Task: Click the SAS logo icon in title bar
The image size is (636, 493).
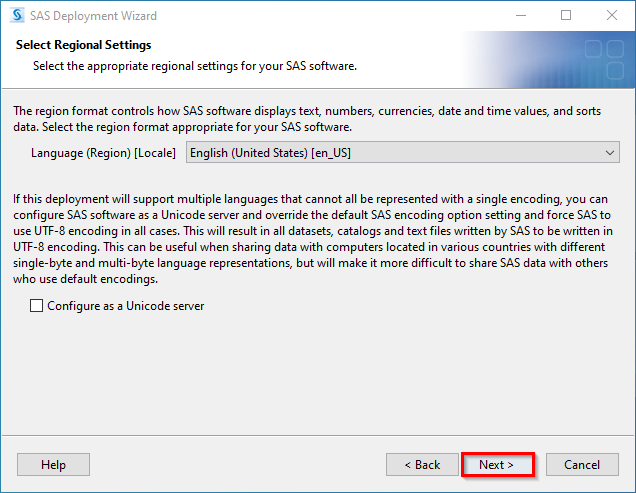Action: 17,15
